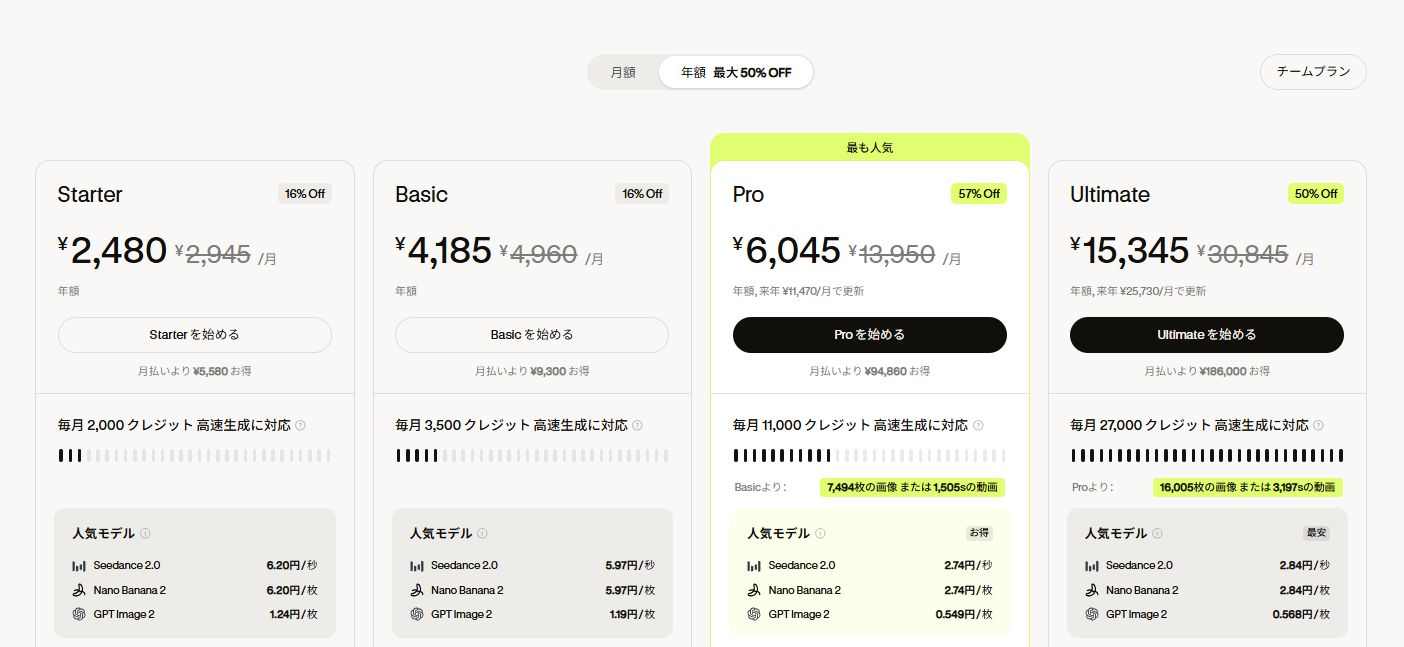The height and width of the screenshot is (647, 1404).
Task: Open the チームプラン team plans button
Action: 1313,72
